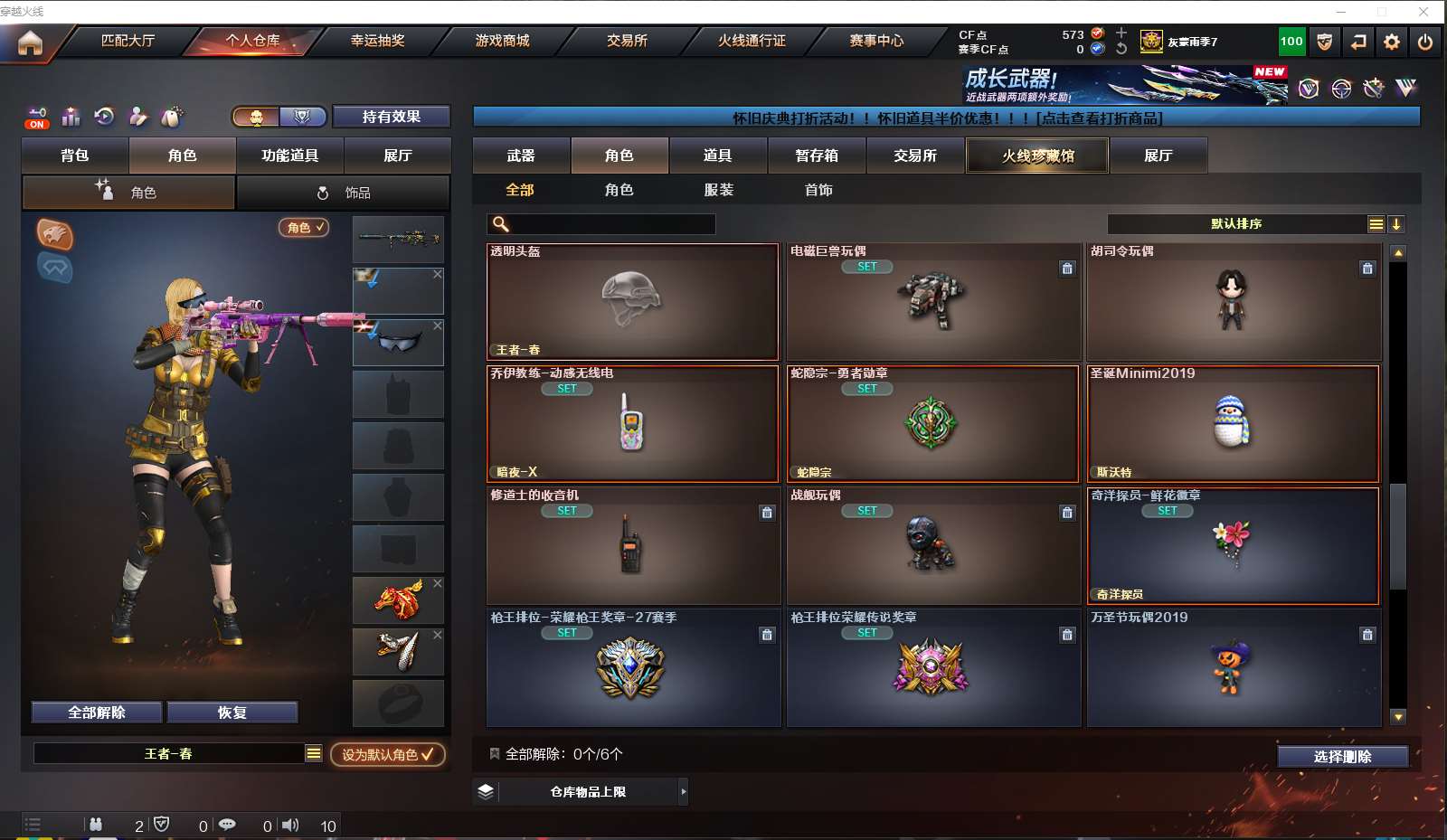
Task: Open character list menu beside 王者-春
Action: [x=314, y=753]
